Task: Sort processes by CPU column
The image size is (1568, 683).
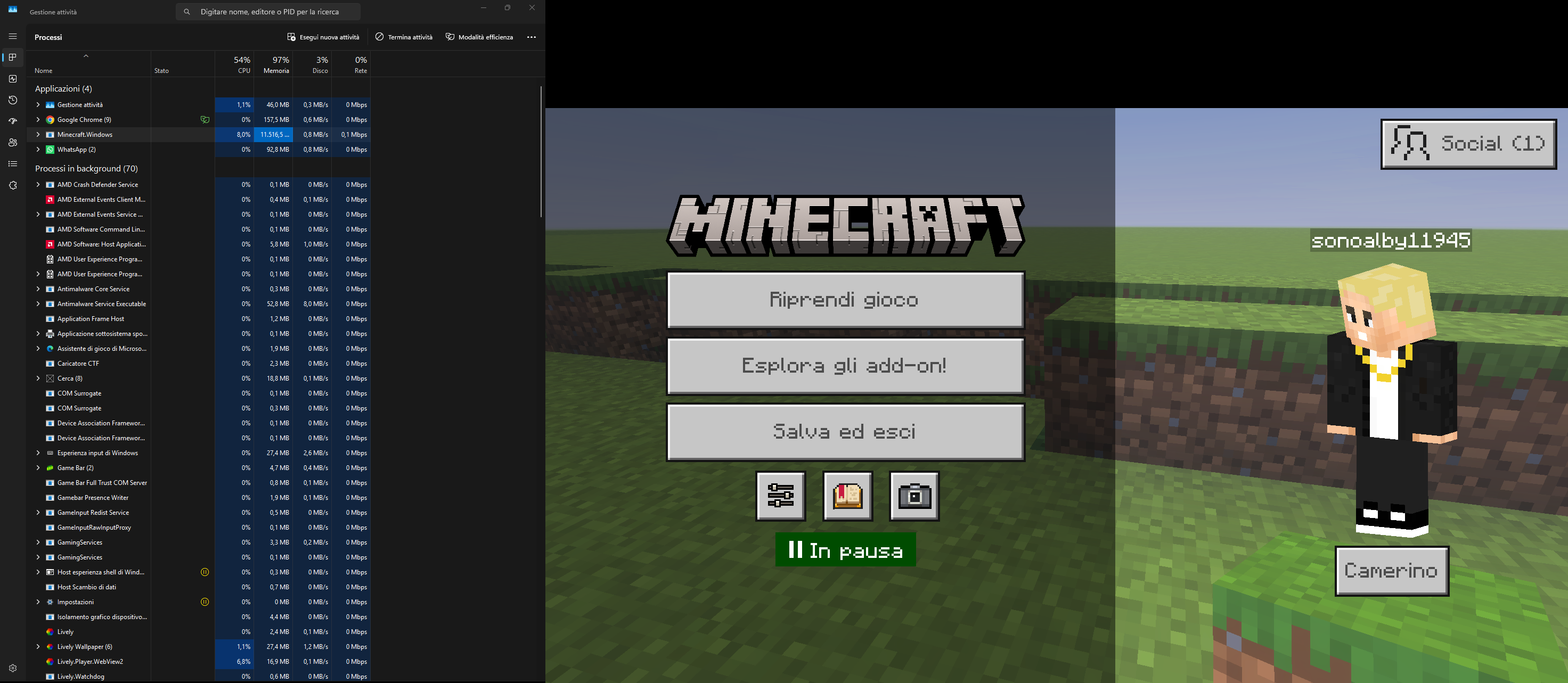Action: 241,64
